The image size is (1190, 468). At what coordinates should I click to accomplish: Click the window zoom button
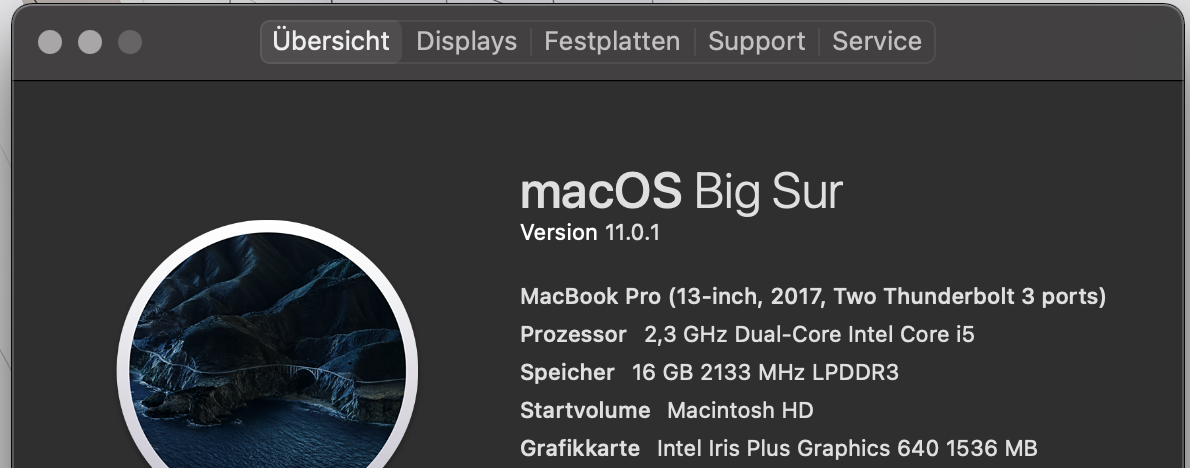pos(130,42)
